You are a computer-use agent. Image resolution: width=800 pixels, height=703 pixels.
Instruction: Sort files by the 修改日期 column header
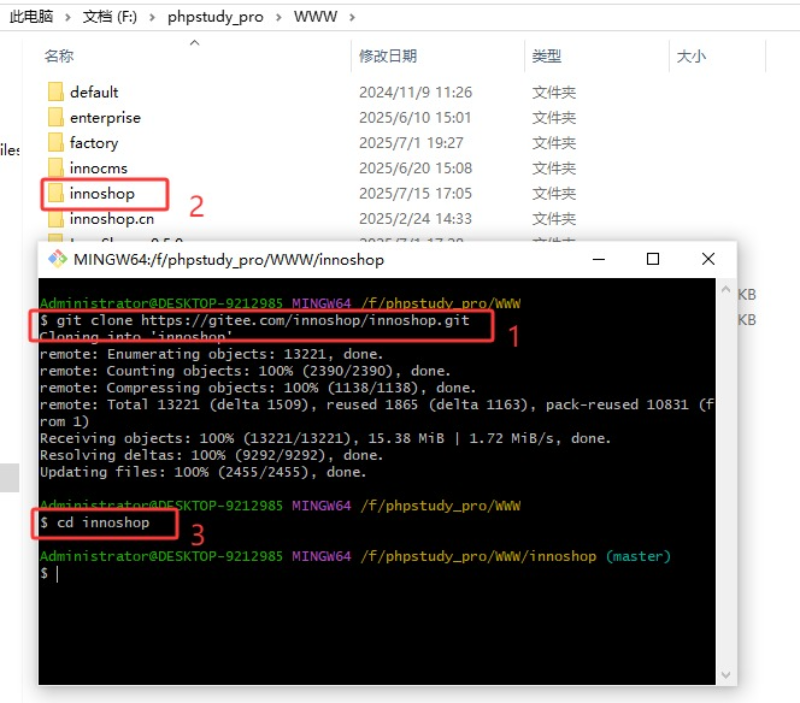[388, 56]
